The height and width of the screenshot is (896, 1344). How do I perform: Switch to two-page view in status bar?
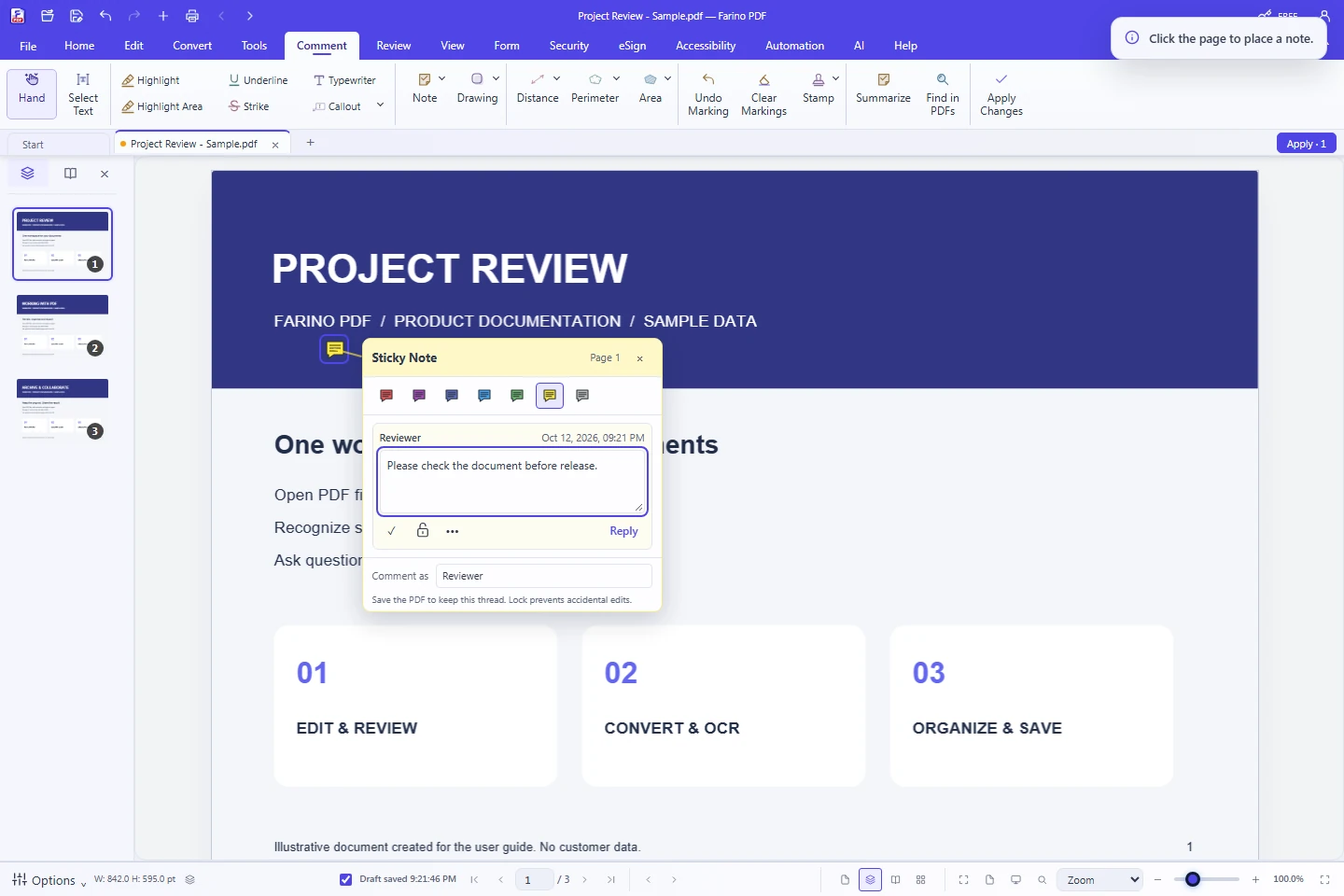click(x=895, y=879)
